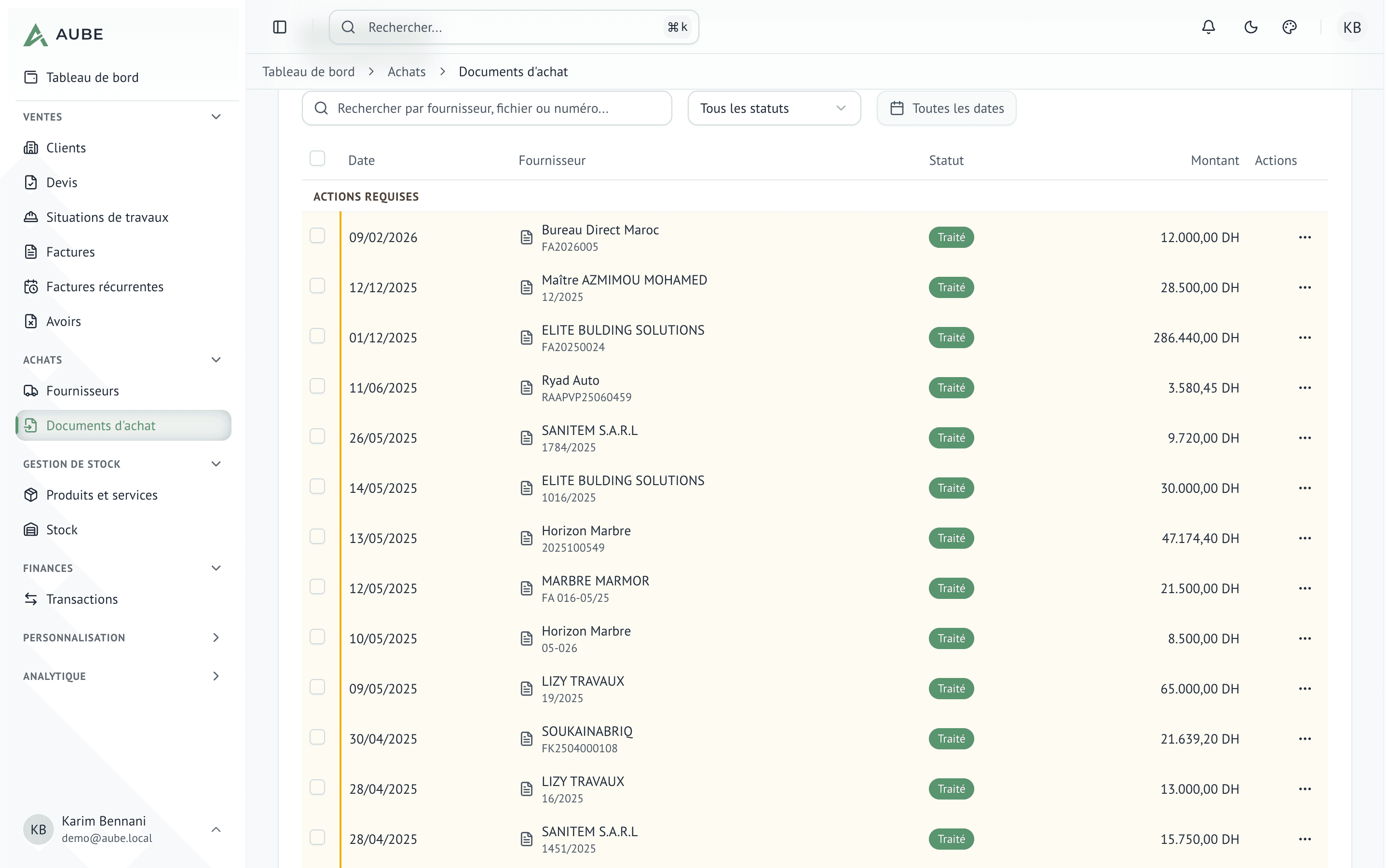Select checkbox for the 26/05/2025 row
The width and height of the screenshot is (1389, 868).
point(317,436)
